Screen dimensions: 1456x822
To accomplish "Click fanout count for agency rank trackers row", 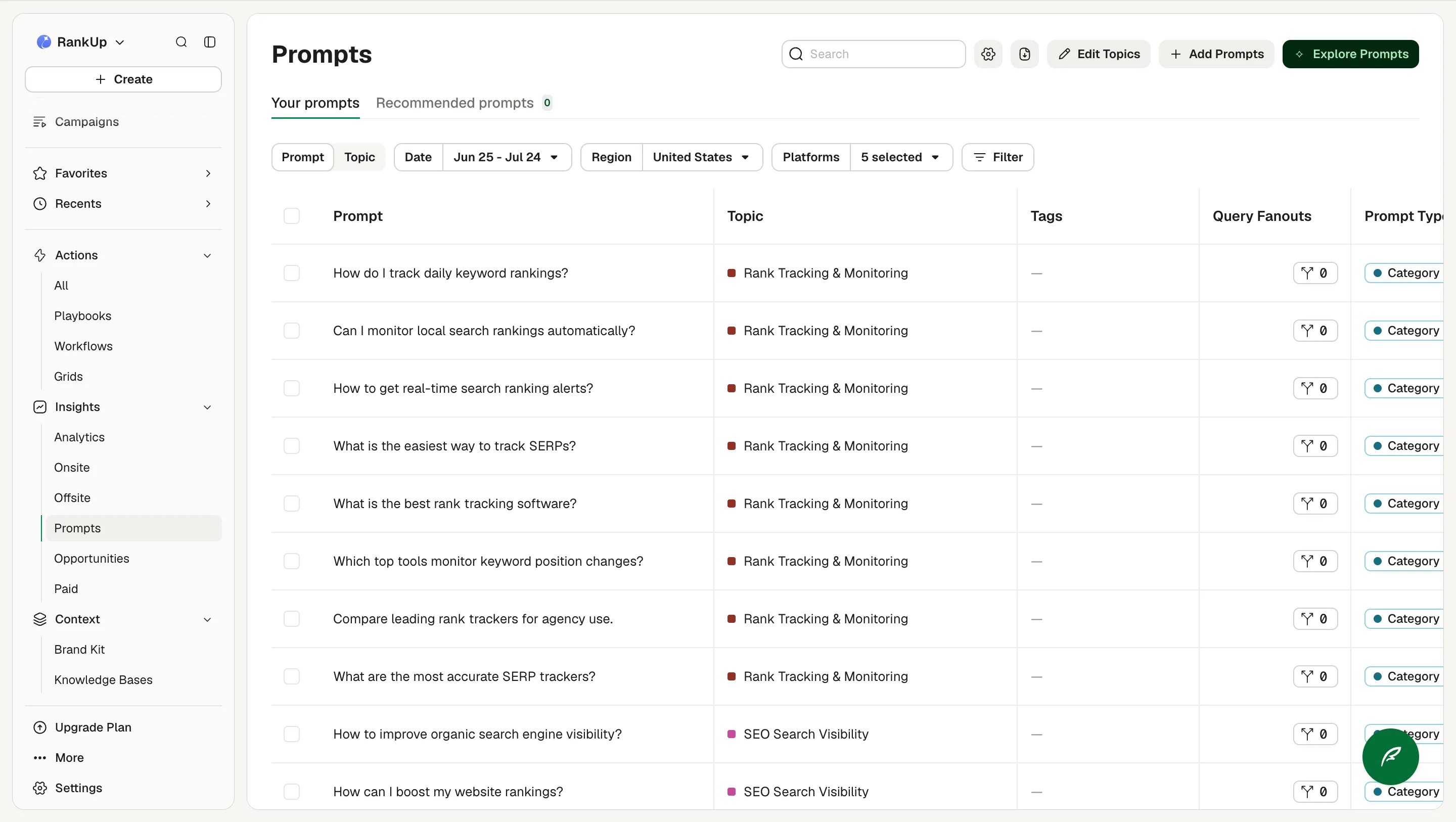I will [x=1315, y=618].
